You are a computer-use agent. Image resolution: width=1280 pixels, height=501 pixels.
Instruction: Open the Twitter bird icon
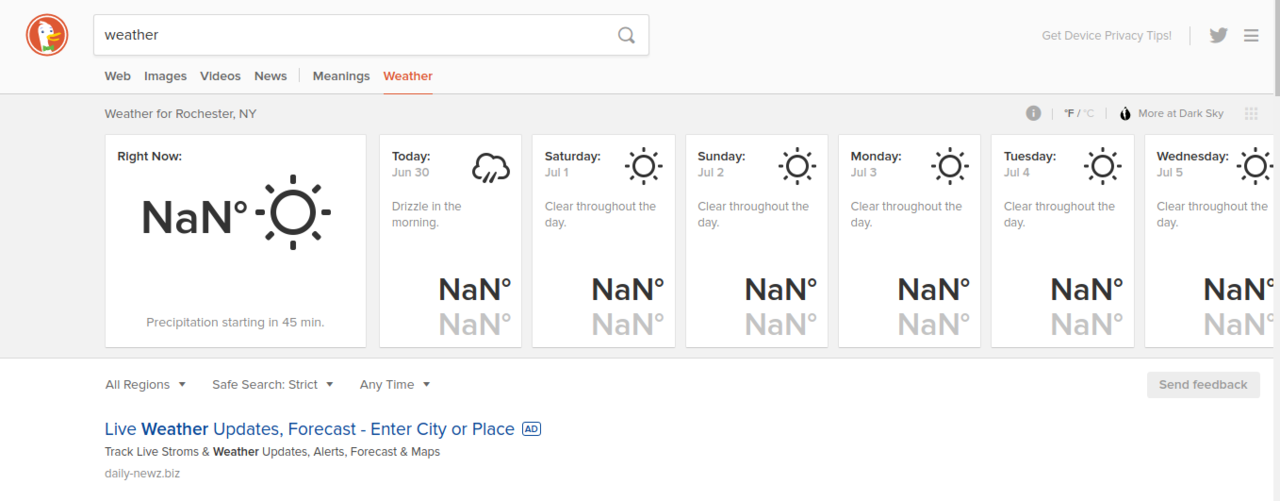click(1218, 35)
